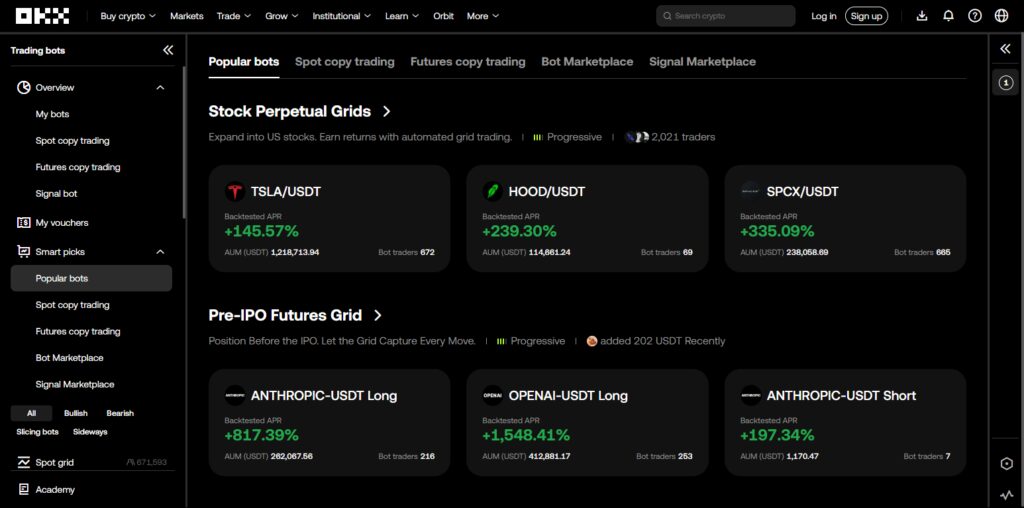Click +335.09% APR on SPCX/USDT card
This screenshot has width=1024, height=508.
click(x=777, y=232)
